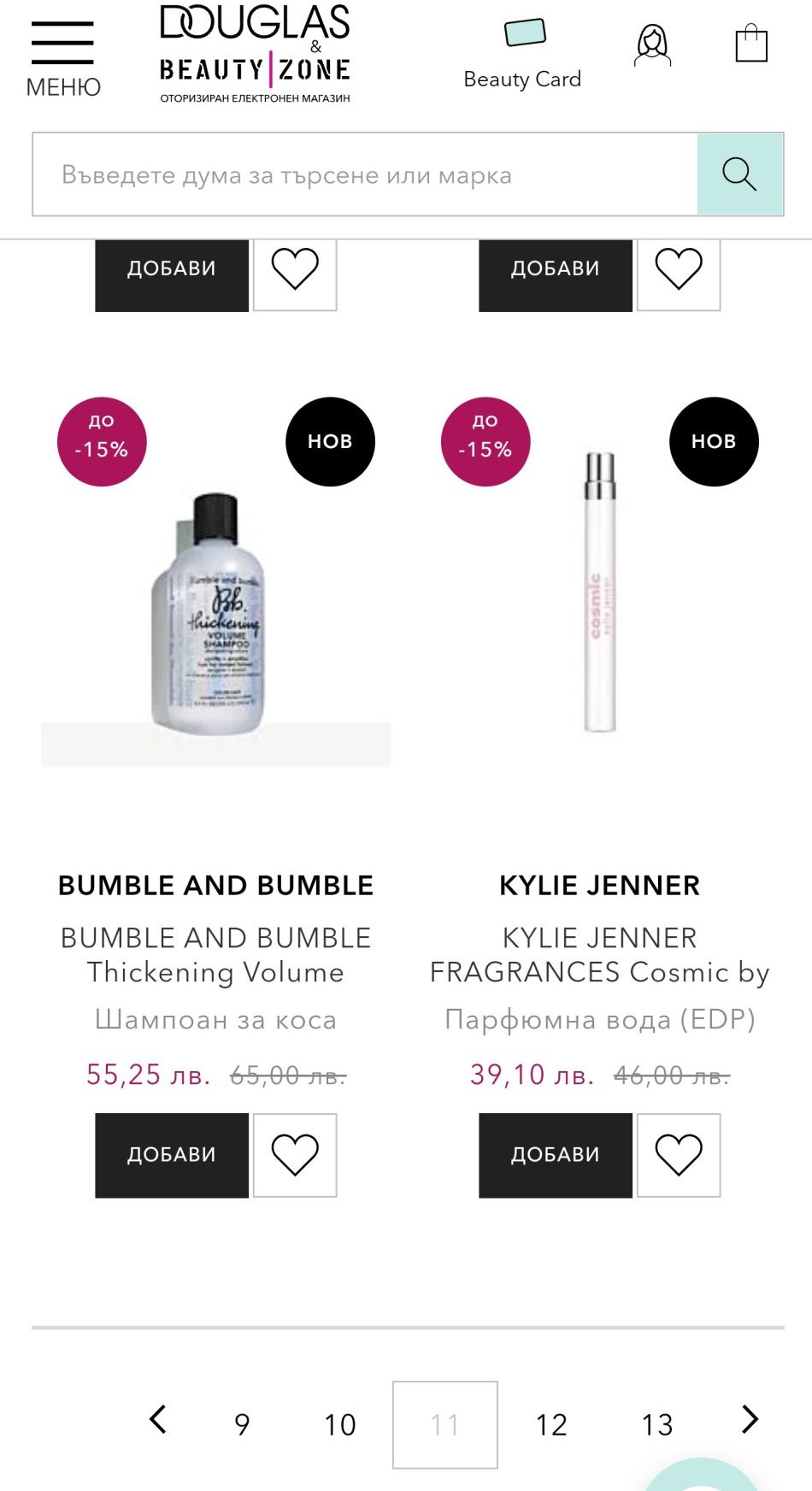Jump to page 13
812x1491 pixels.
[x=657, y=1424]
